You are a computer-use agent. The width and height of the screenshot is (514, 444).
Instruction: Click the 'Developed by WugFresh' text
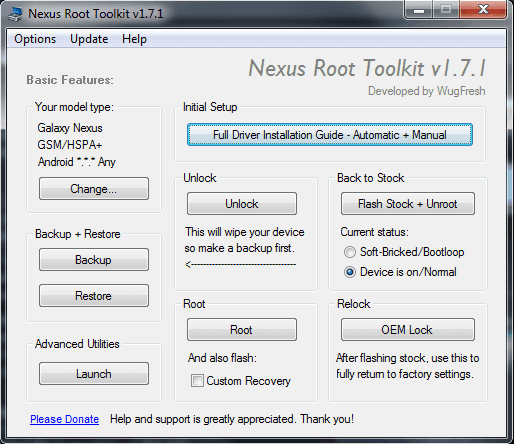click(427, 91)
